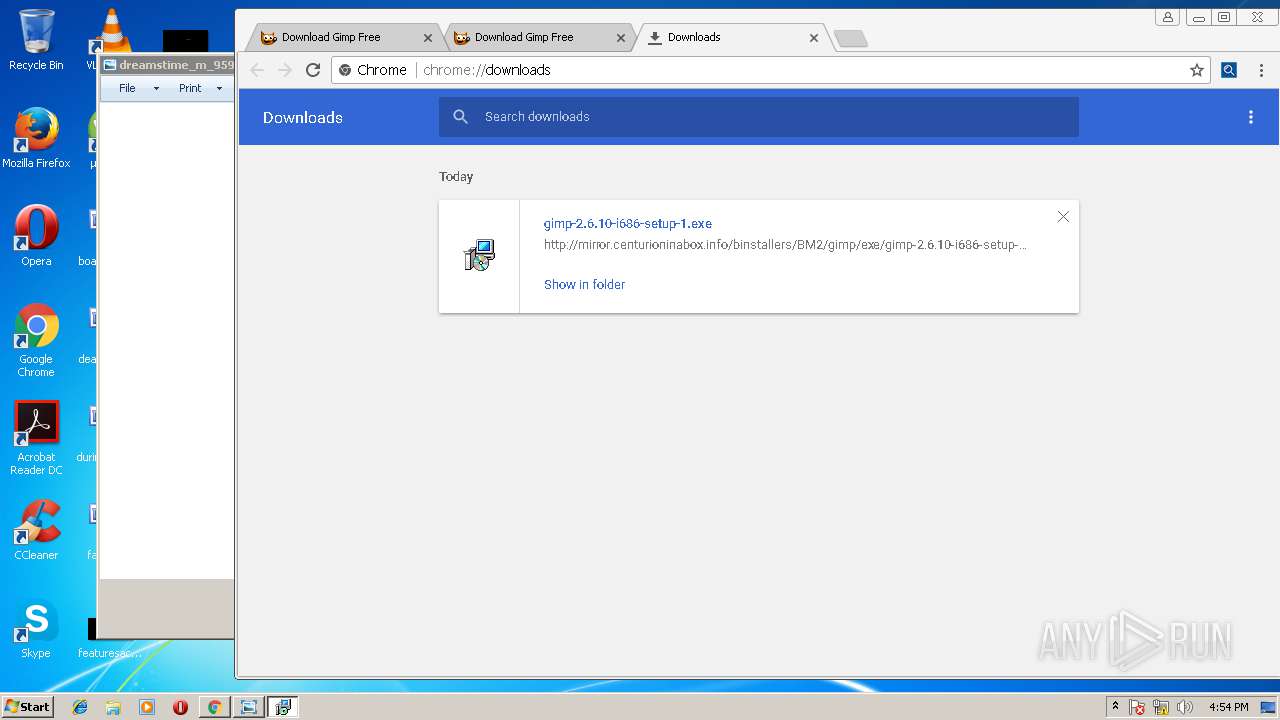Open Downloads page more actions menu
Screen dimensions: 1280x720
(x=1250, y=117)
